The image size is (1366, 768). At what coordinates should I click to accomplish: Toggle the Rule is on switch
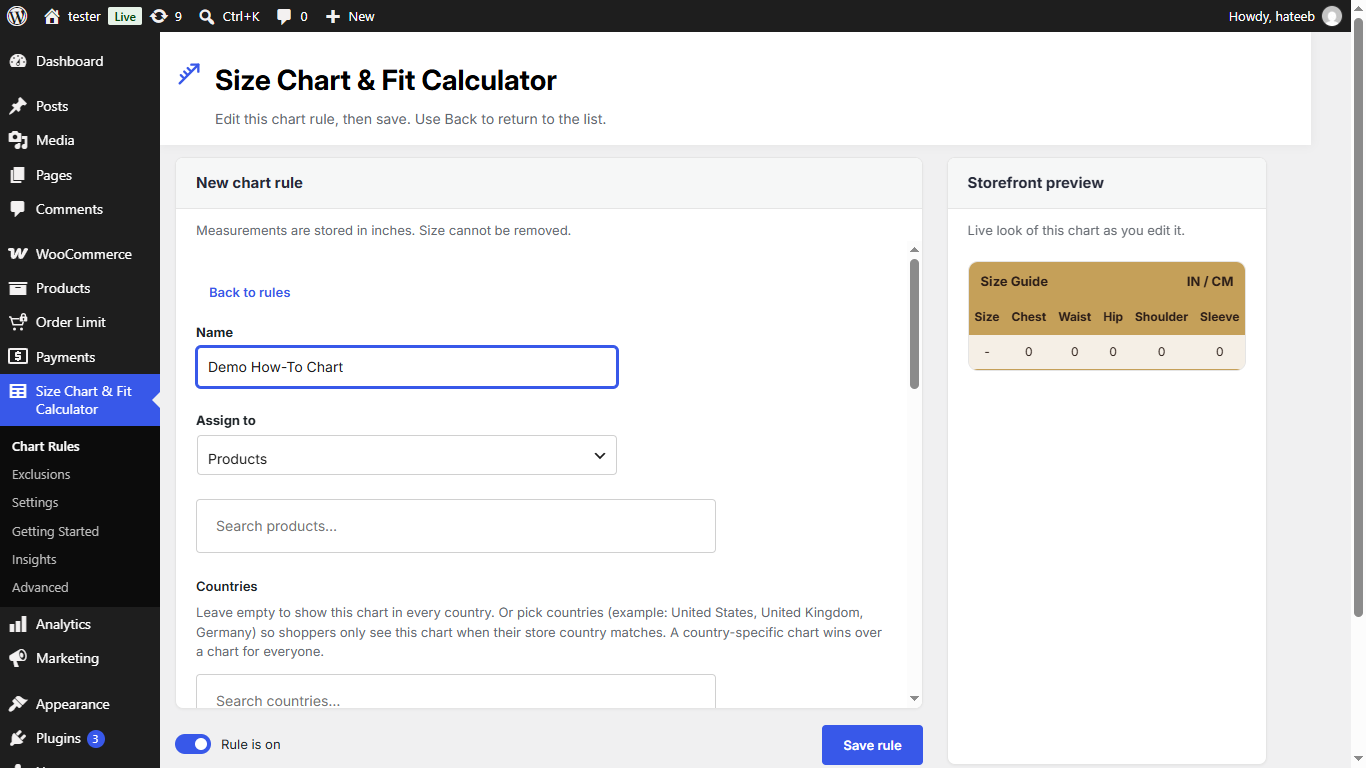click(193, 744)
